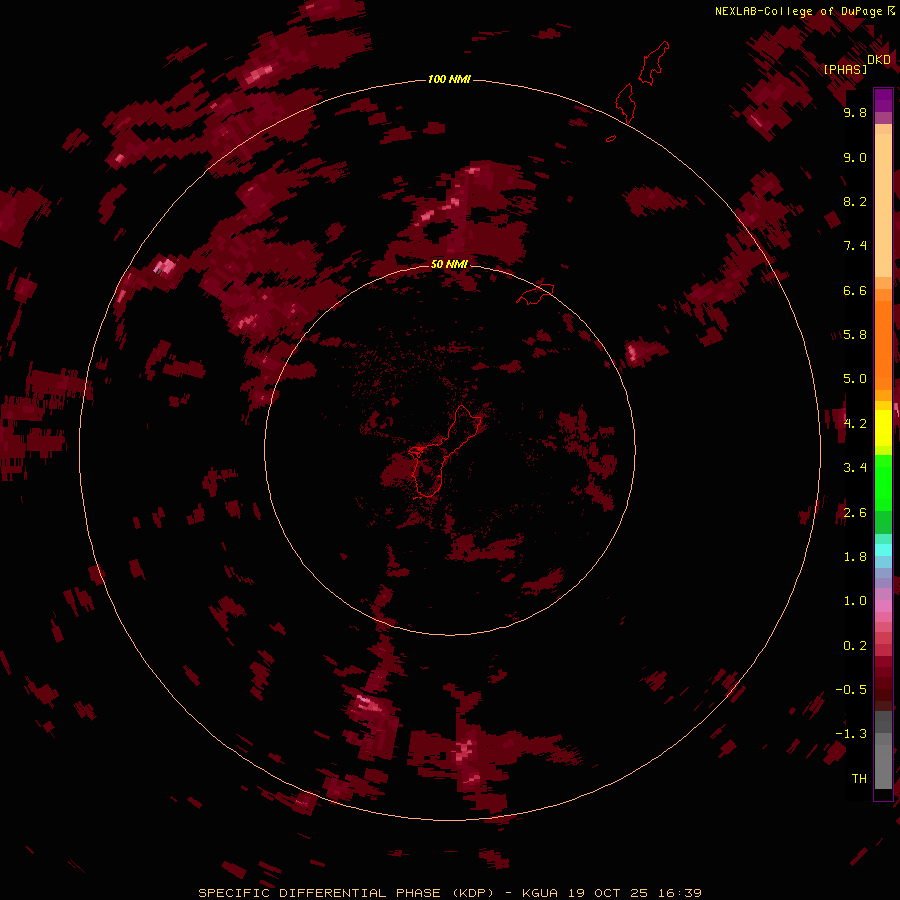
Task: Click the 1.8 scale label
Action: pos(855,557)
